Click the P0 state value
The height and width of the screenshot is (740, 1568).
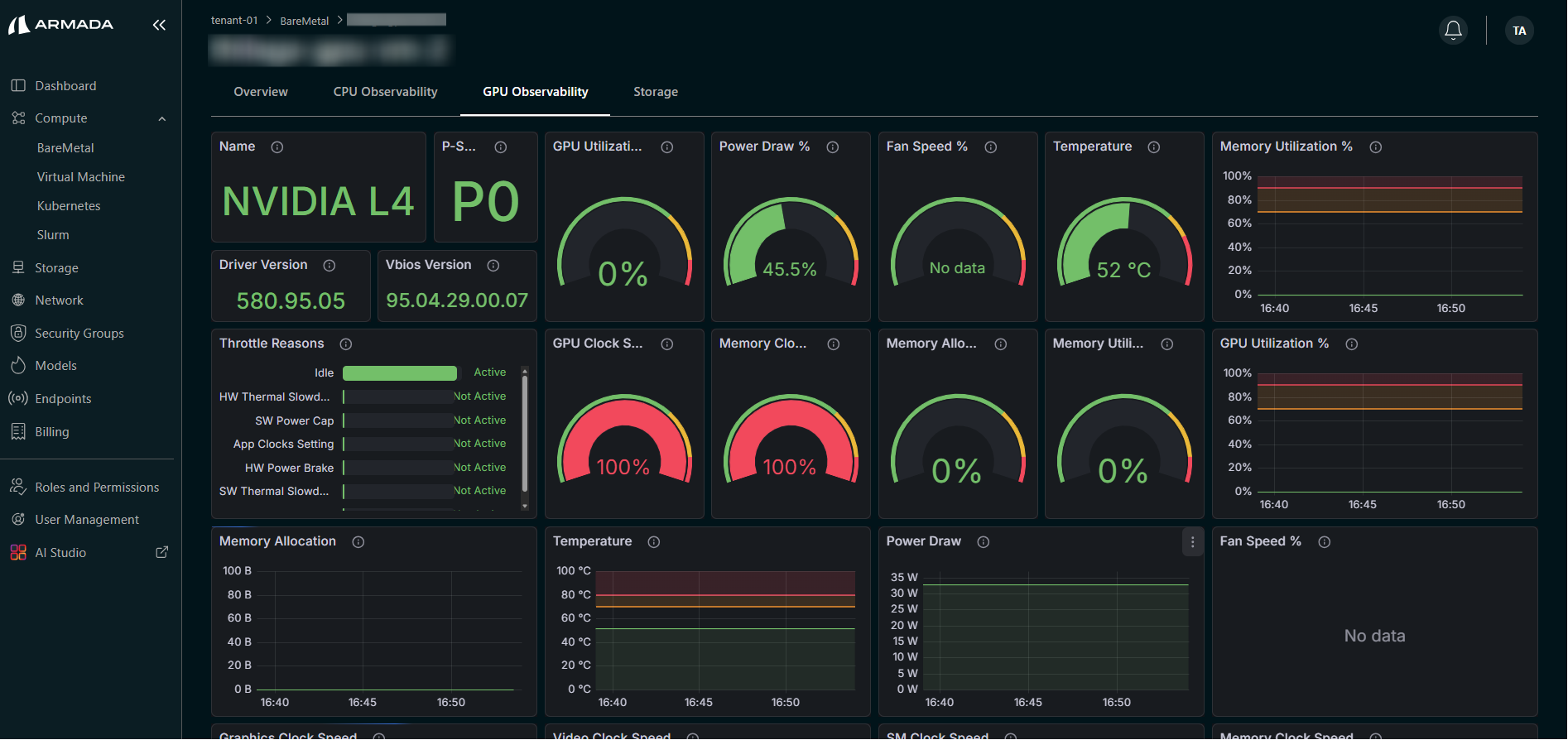click(486, 202)
